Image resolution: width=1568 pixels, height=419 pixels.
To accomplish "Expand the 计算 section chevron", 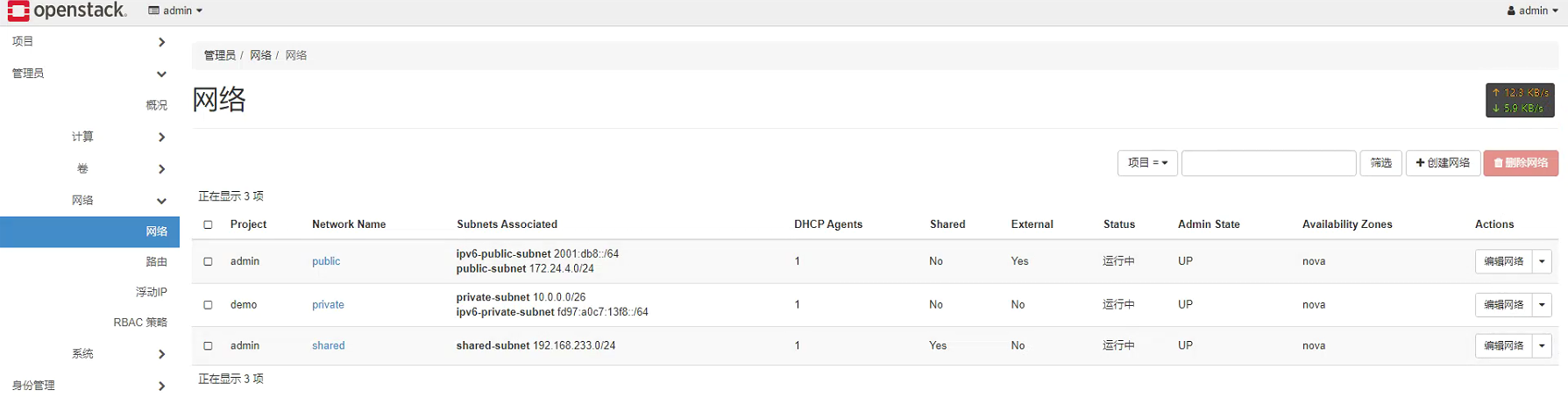I will tap(162, 137).
